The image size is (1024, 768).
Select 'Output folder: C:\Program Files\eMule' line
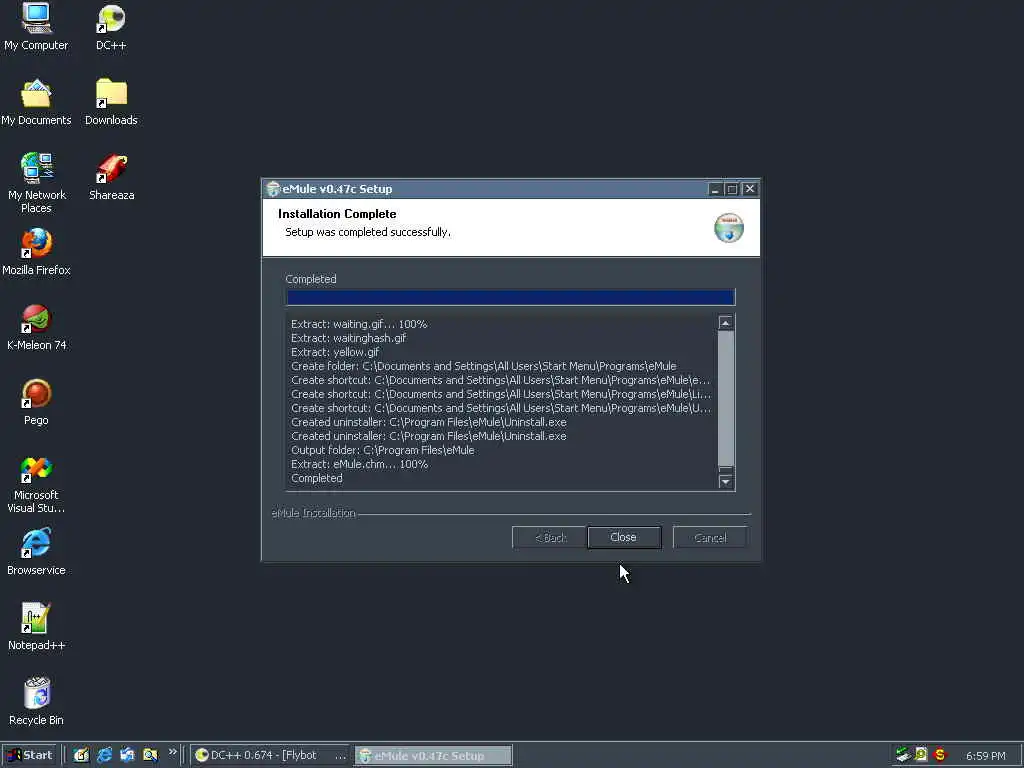[x=383, y=451]
